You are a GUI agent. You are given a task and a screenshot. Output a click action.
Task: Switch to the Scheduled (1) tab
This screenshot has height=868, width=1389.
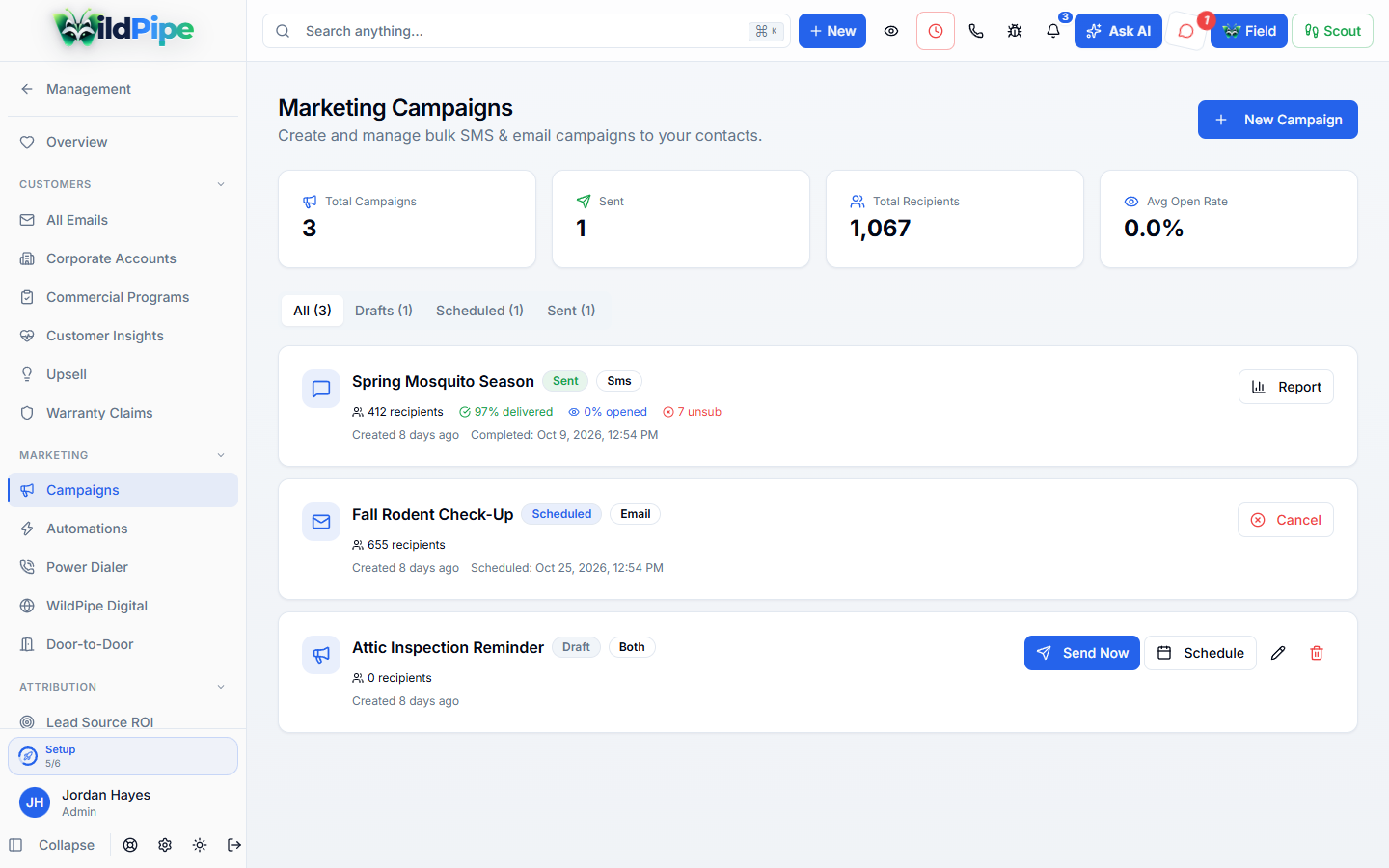[x=479, y=311]
